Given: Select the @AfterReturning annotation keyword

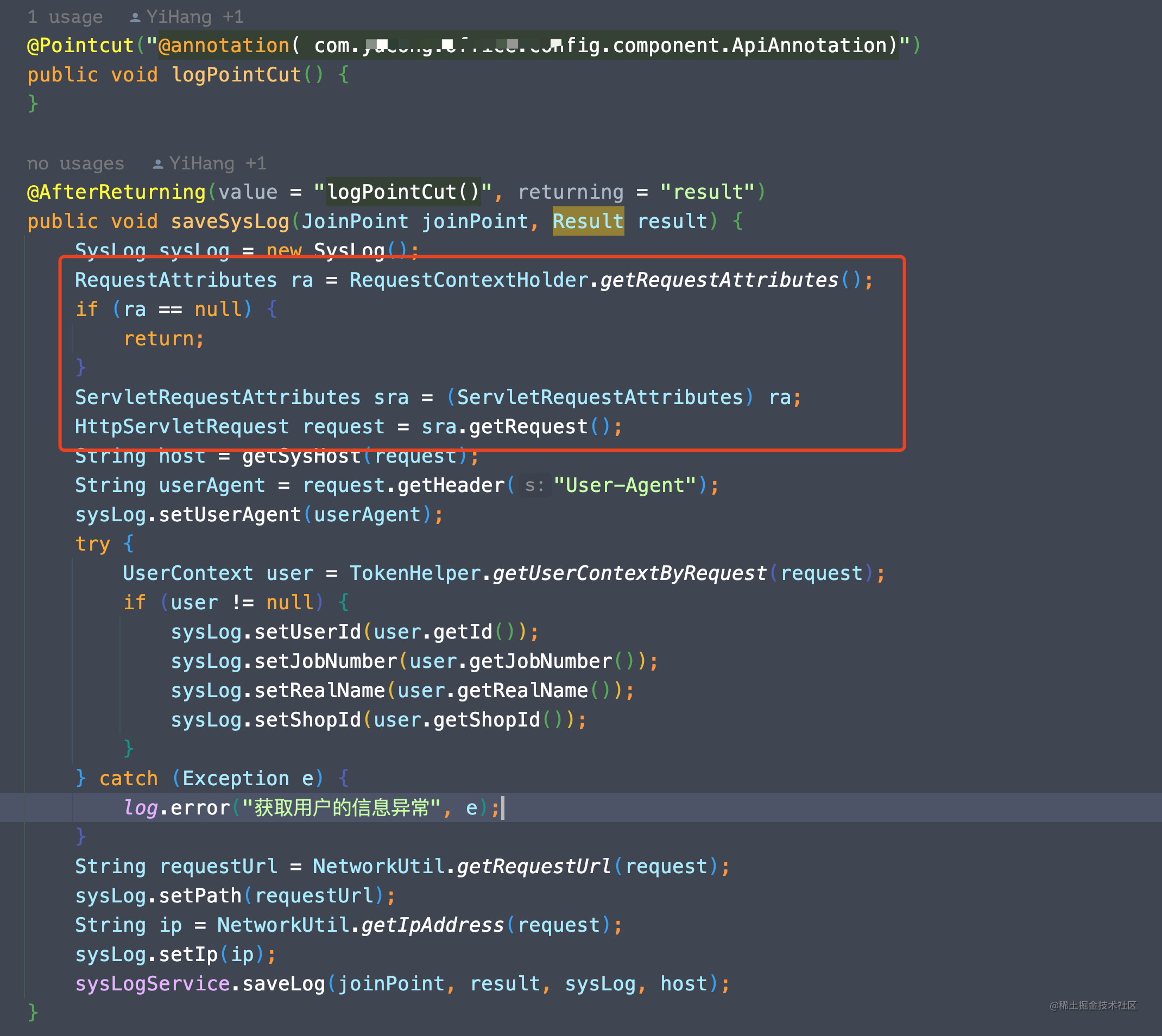Looking at the screenshot, I should click(115, 191).
